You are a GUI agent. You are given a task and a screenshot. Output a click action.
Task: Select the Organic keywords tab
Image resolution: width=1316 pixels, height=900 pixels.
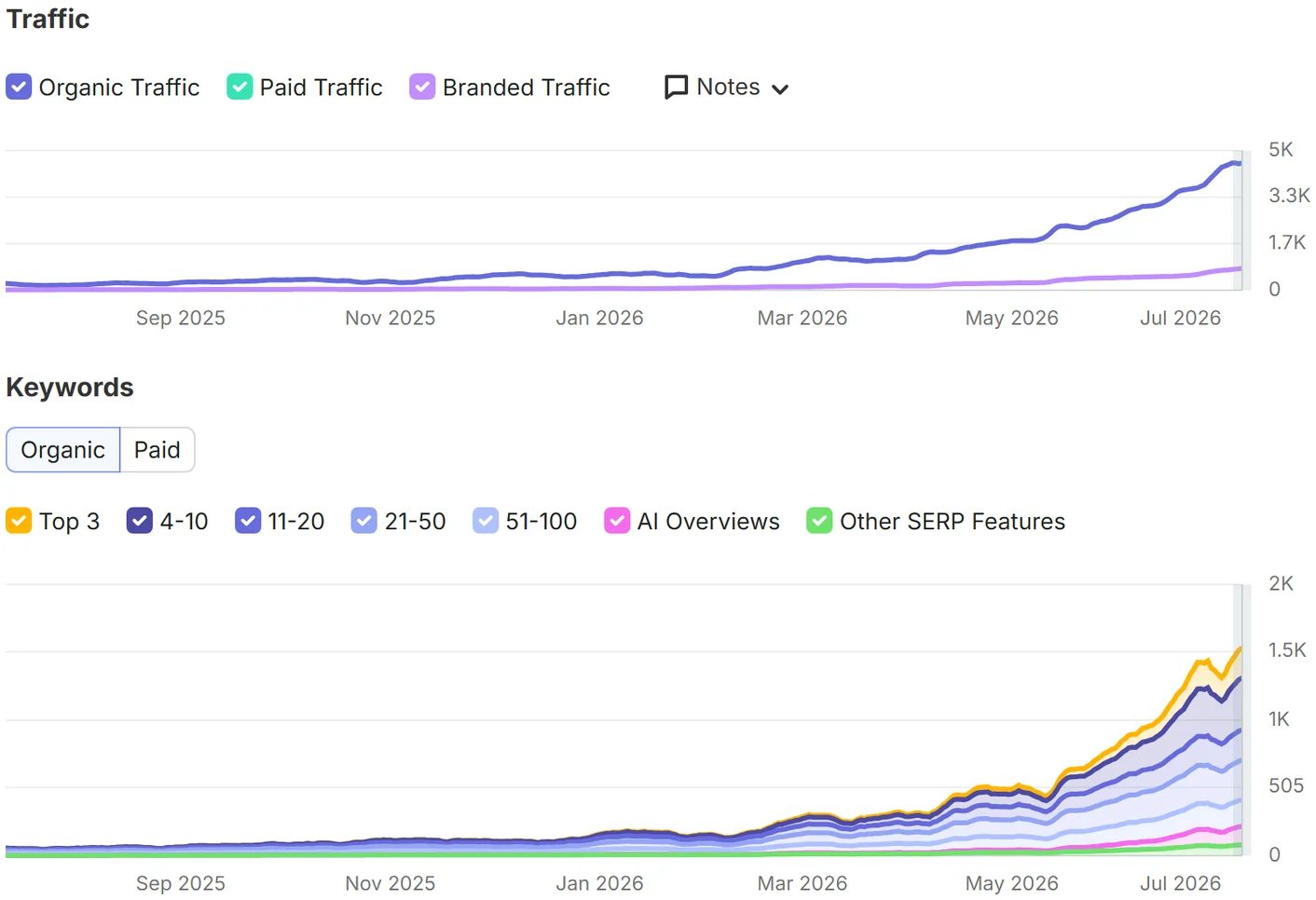[x=63, y=450]
